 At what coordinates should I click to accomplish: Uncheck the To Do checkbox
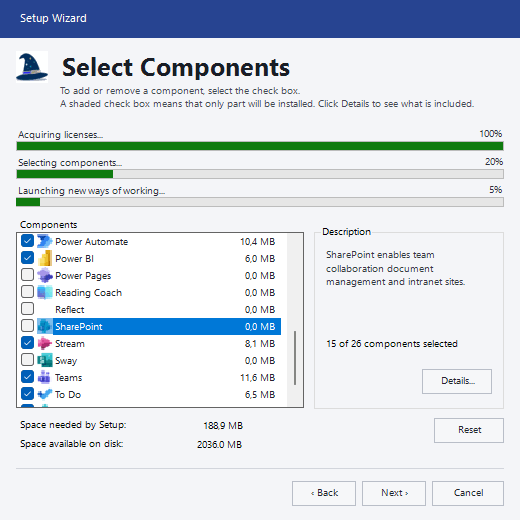point(27,394)
